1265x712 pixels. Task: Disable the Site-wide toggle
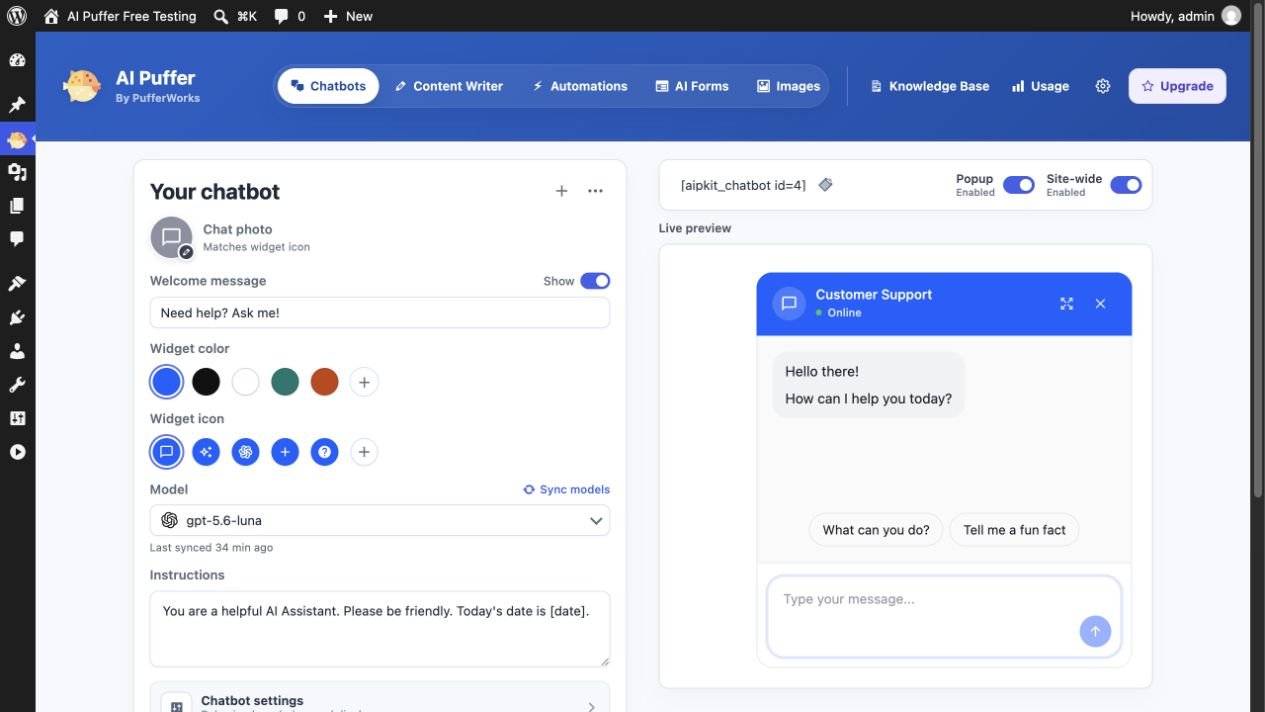(x=1126, y=185)
